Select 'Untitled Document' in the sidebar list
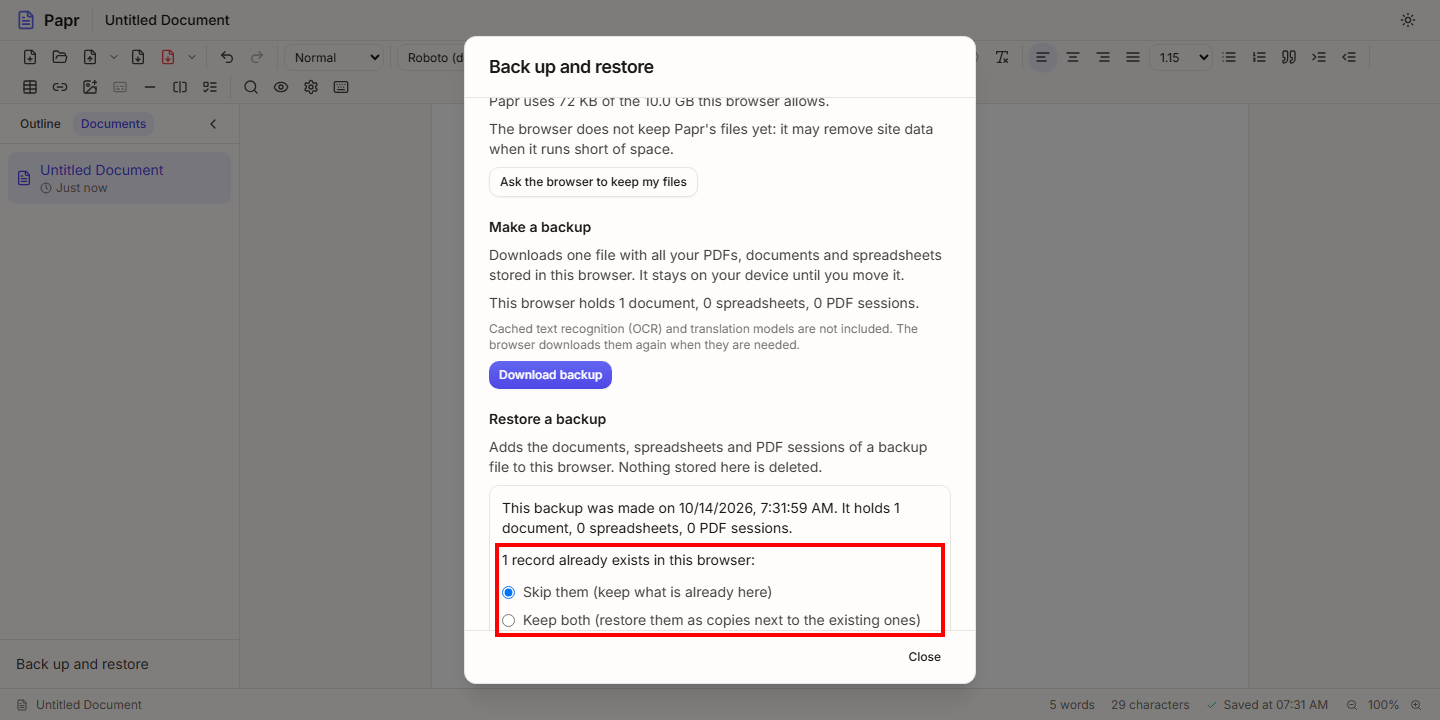The height and width of the screenshot is (720, 1440). click(119, 178)
